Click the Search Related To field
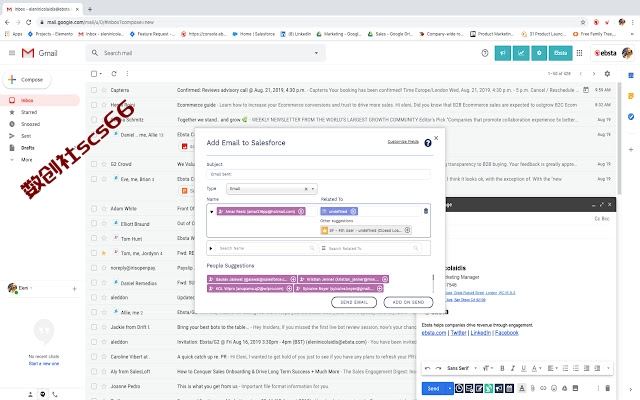This screenshot has height=400, width=640. 371,248
